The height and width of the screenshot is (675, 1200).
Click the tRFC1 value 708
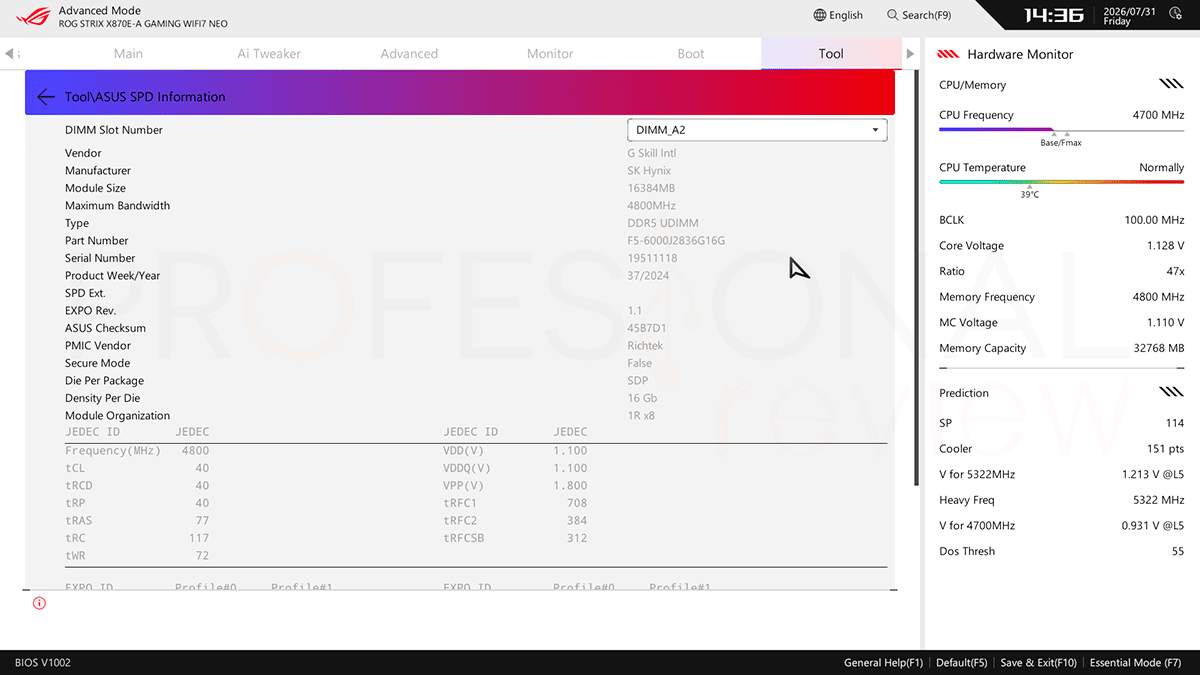(x=577, y=503)
